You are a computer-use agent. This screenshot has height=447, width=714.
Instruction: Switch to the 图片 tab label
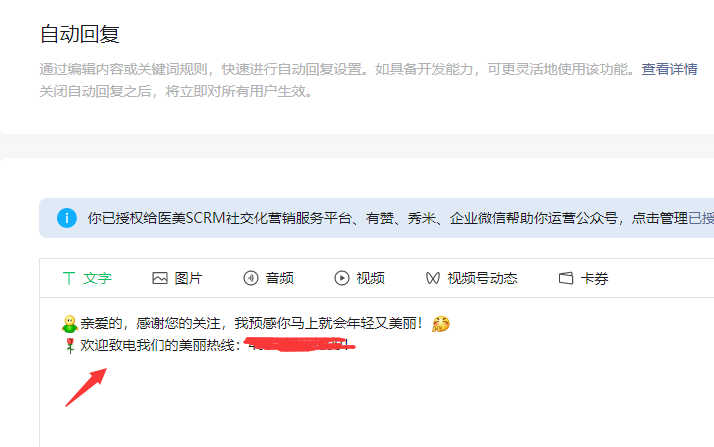pyautogui.click(x=189, y=278)
